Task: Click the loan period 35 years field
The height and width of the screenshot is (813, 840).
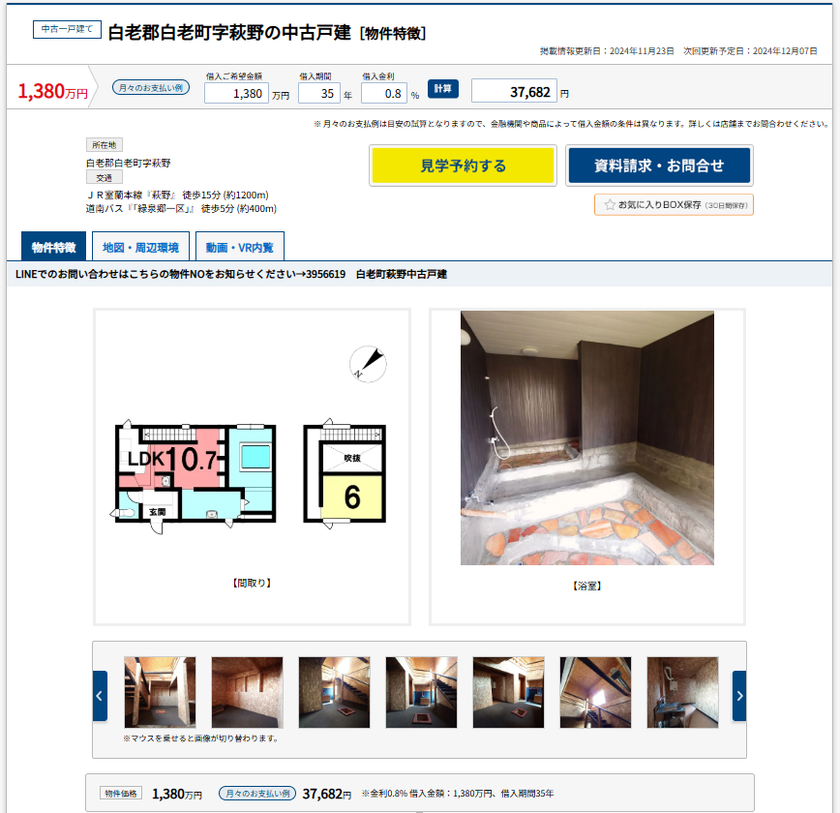Action: pos(319,93)
